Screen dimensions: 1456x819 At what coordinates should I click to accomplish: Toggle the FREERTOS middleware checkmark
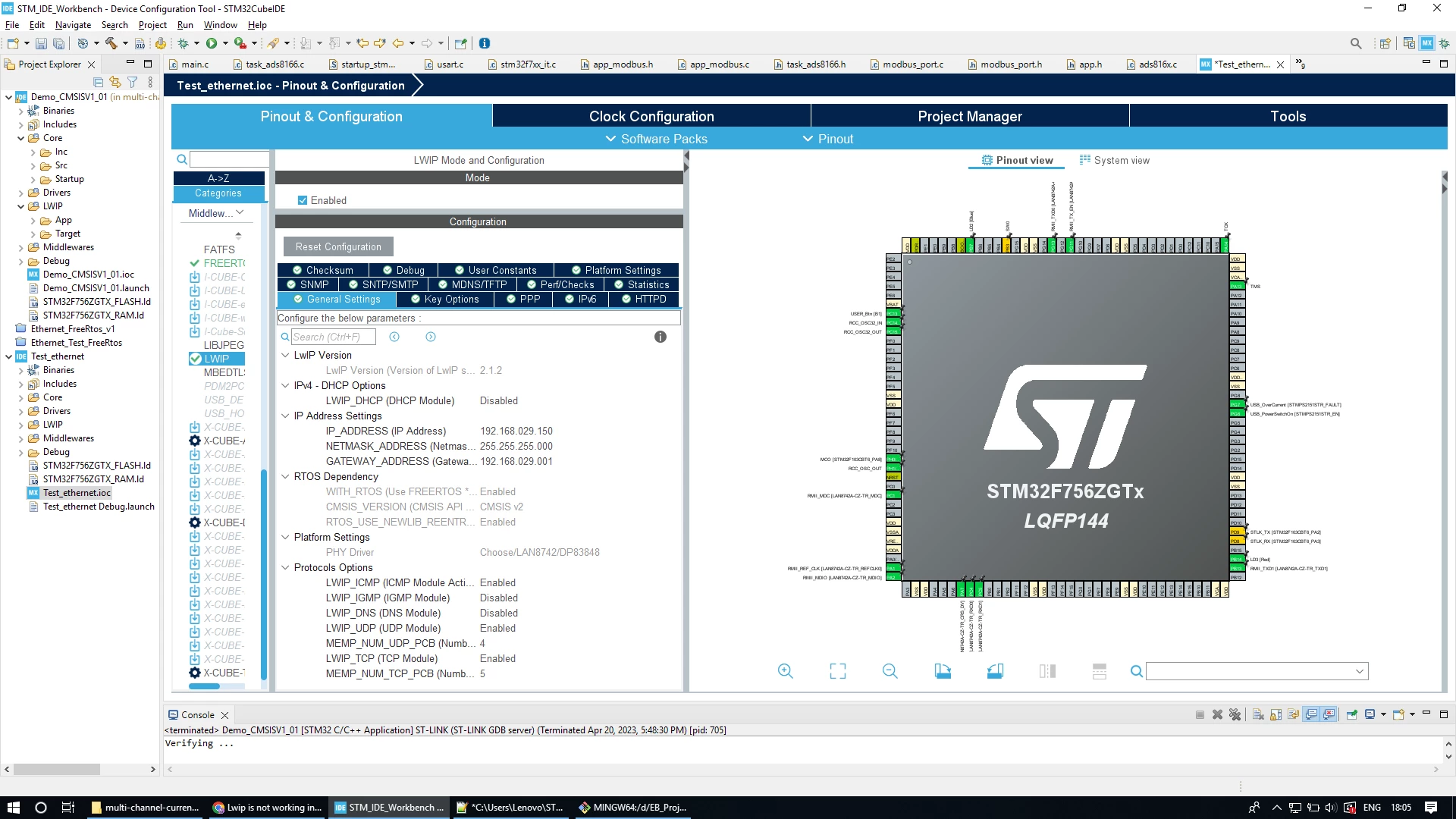tap(194, 263)
